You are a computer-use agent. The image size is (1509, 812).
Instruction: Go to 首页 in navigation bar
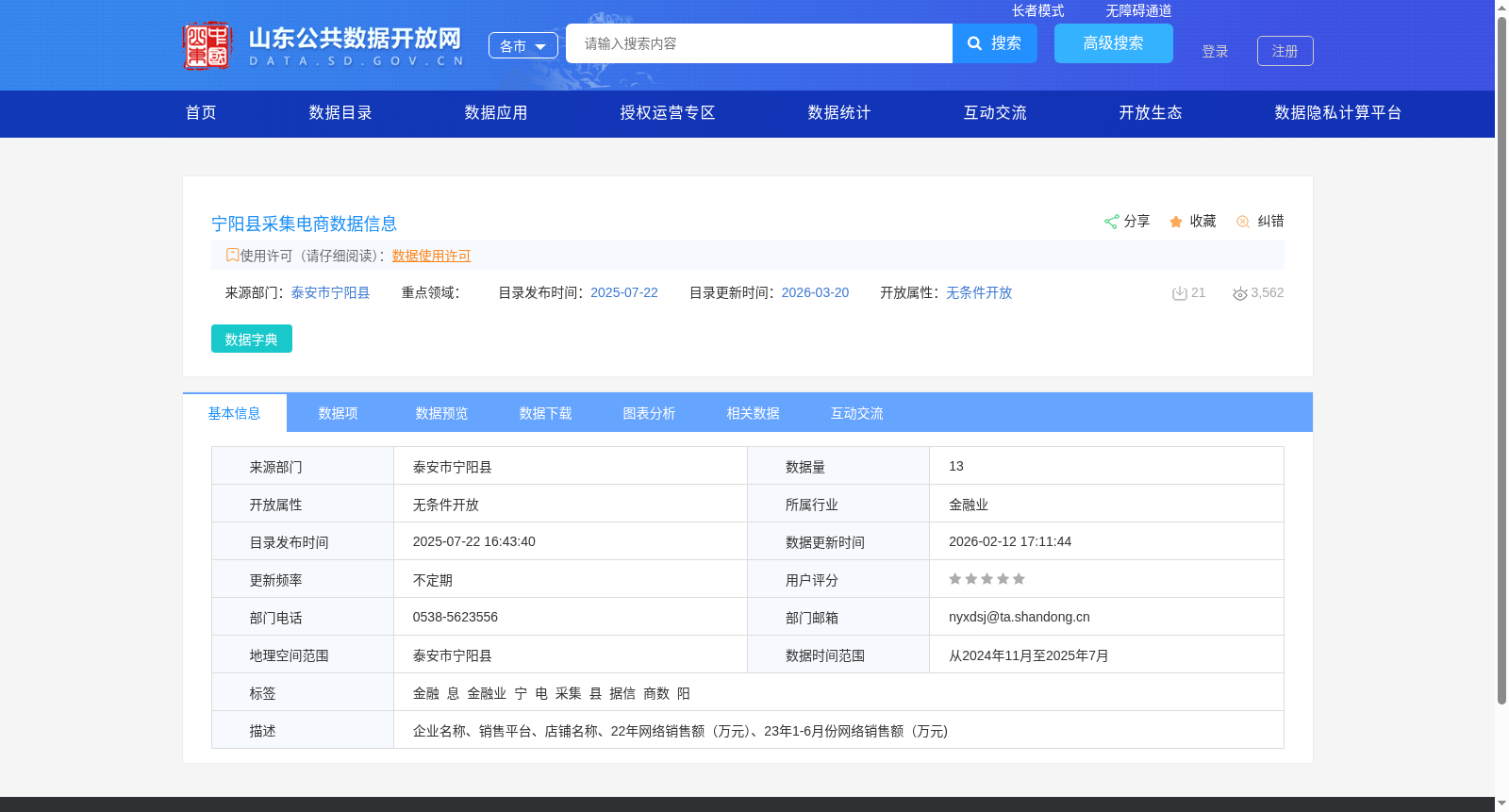(x=201, y=113)
